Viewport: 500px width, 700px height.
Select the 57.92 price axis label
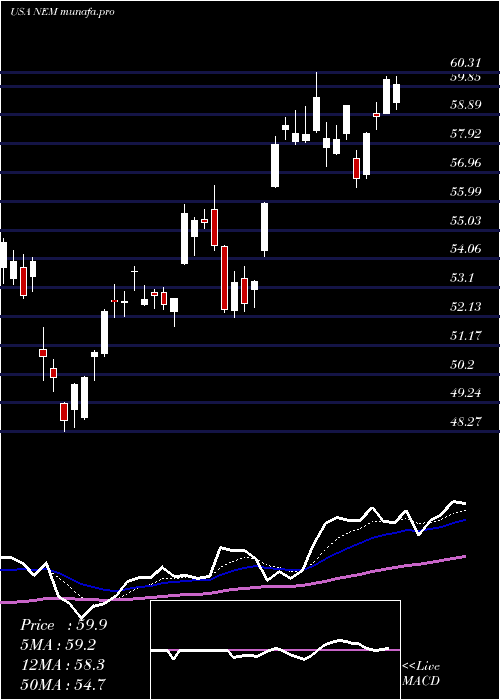tap(466, 134)
